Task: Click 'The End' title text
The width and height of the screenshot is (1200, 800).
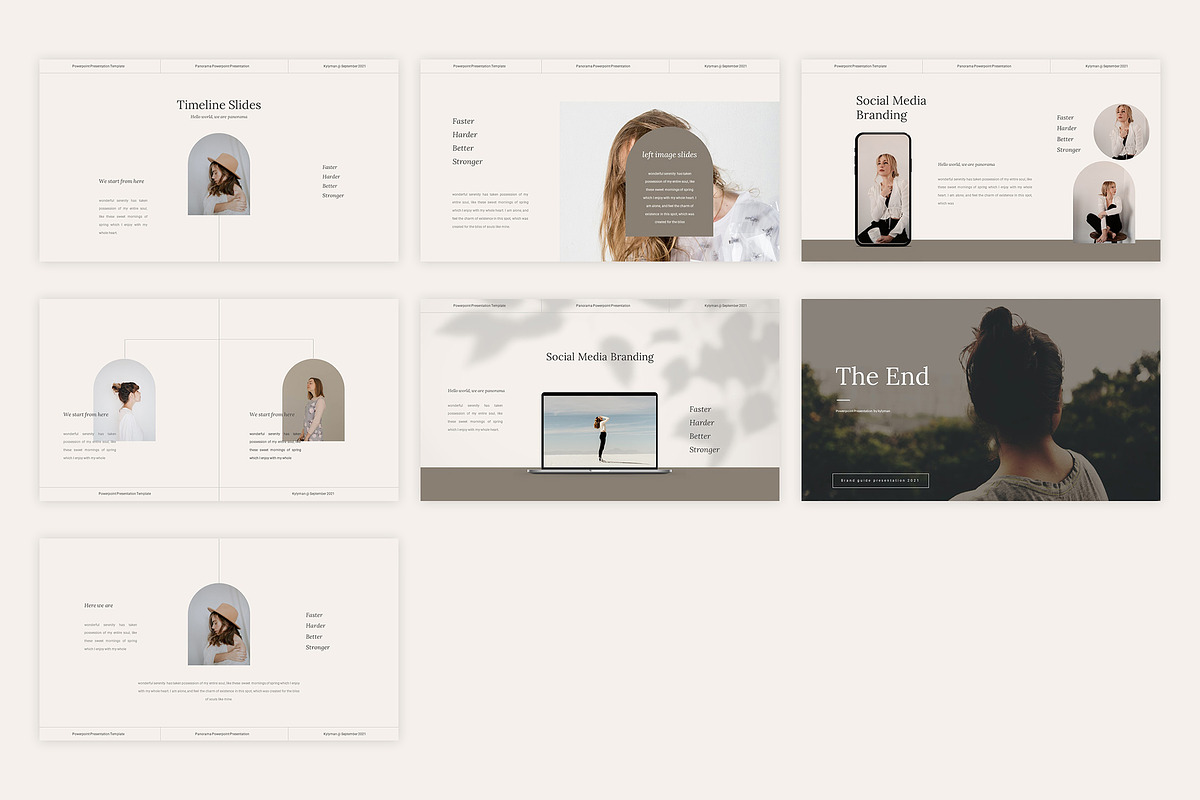Action: (x=882, y=376)
